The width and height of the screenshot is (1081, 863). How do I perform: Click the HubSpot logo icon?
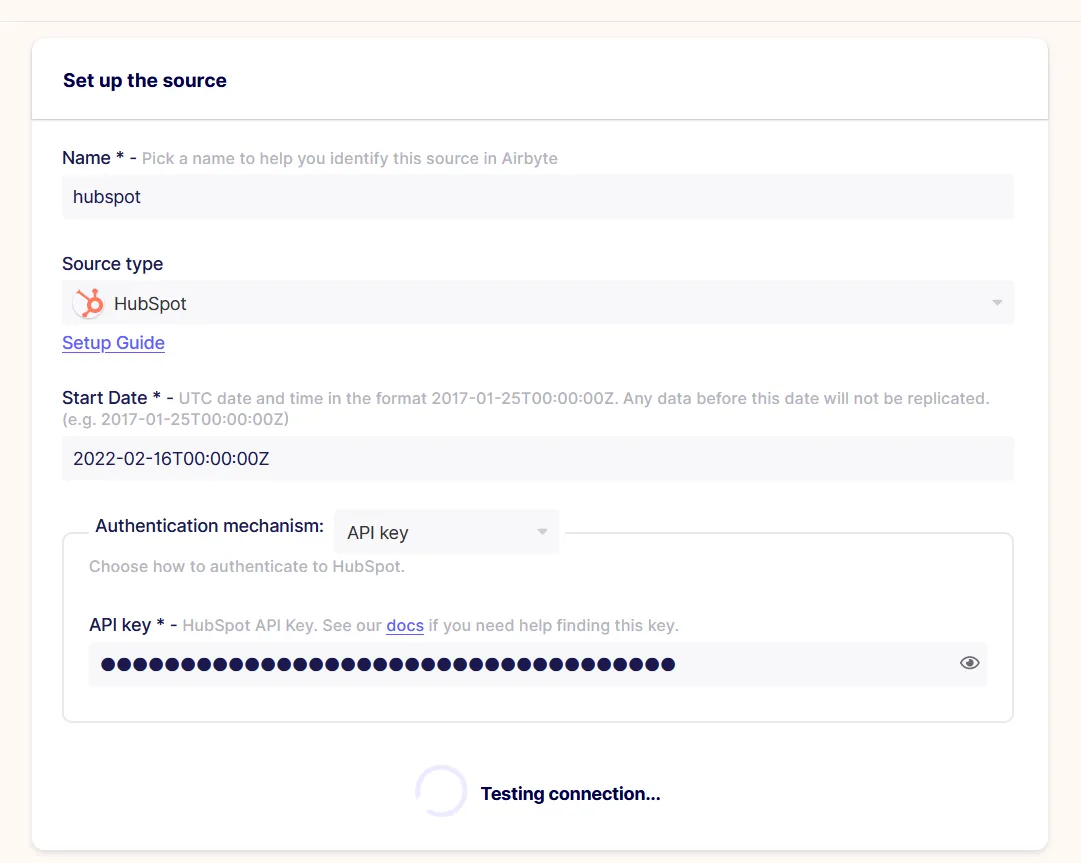(x=89, y=303)
